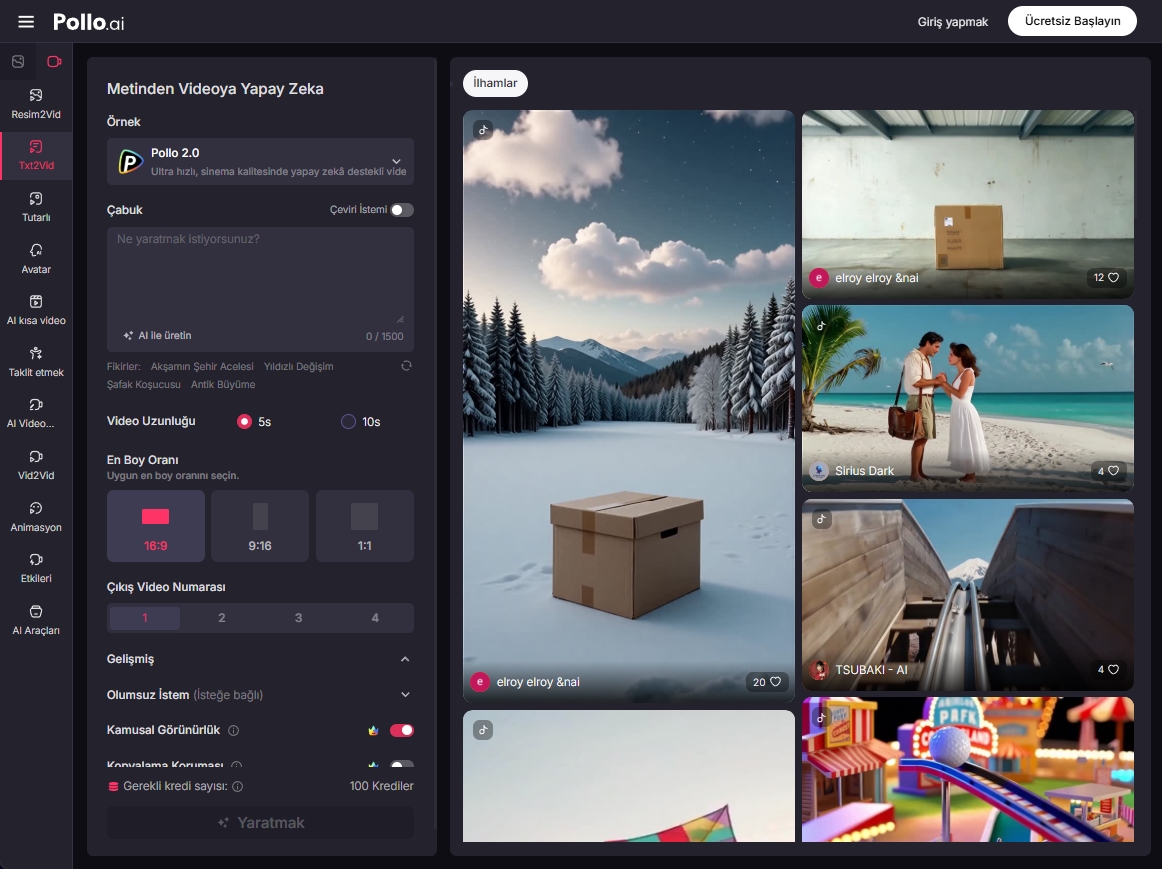Image resolution: width=1162 pixels, height=869 pixels.
Task: Open the Animasyon sidebar tool
Action: tap(36, 516)
